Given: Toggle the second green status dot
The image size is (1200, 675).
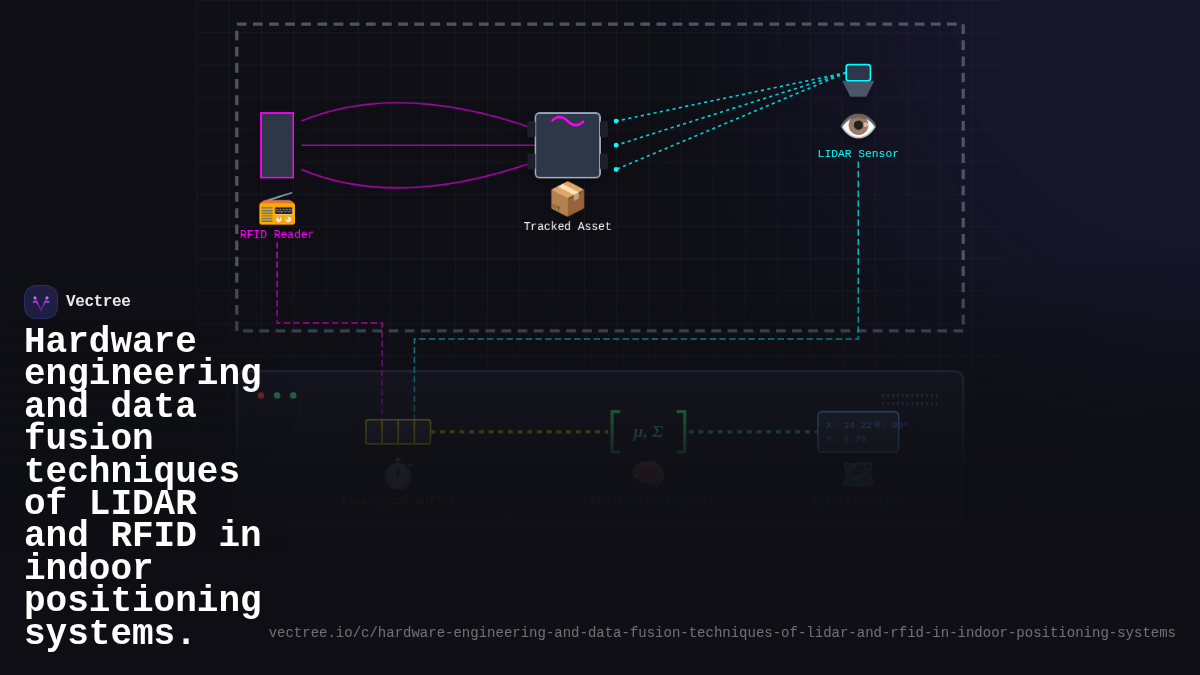Looking at the screenshot, I should 292,395.
